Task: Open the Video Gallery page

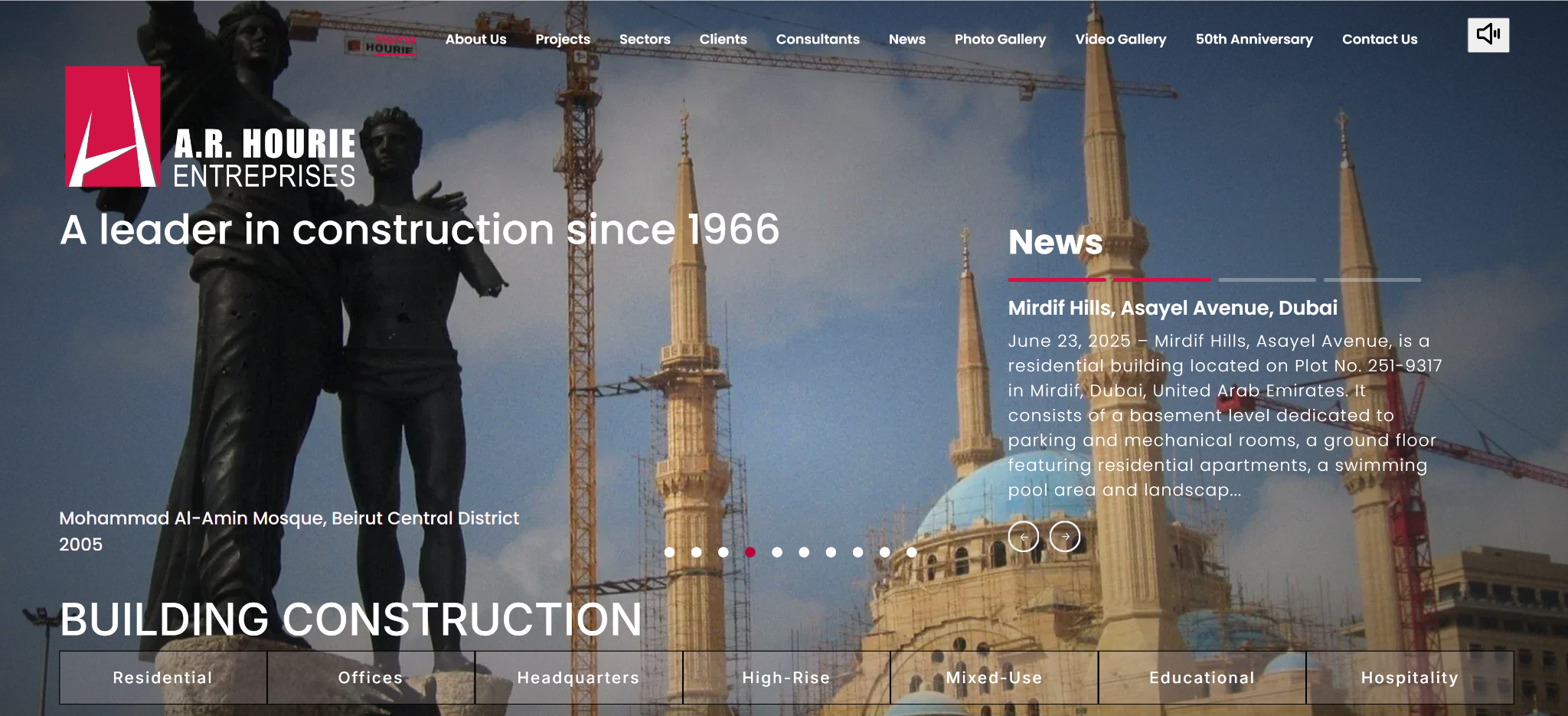Action: (x=1121, y=39)
